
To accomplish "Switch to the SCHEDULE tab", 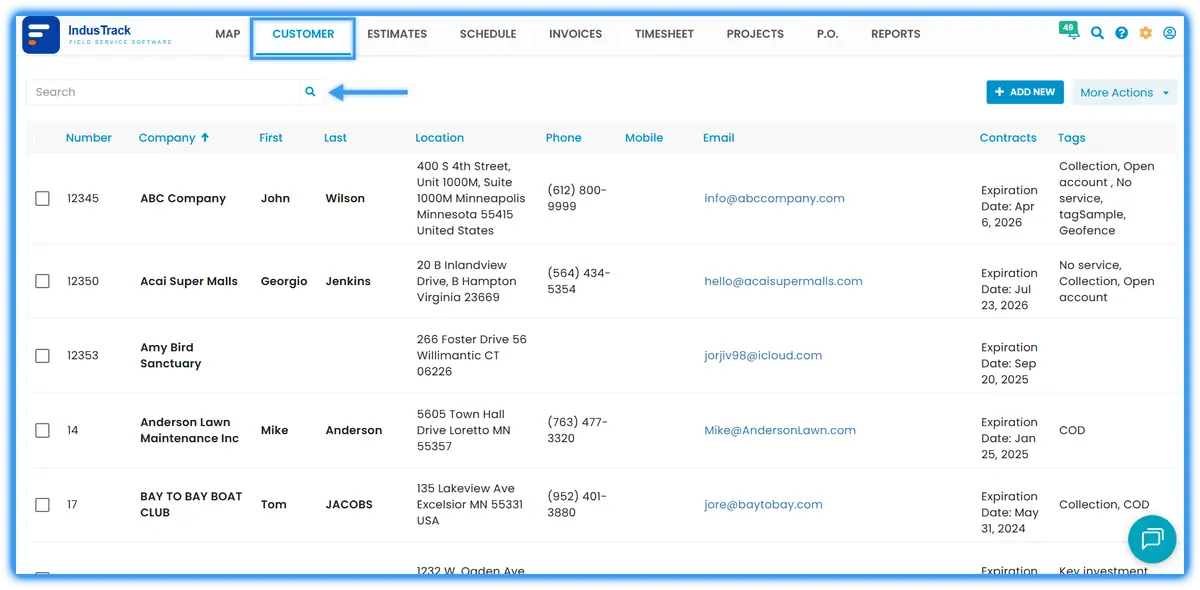I will click(x=488, y=34).
